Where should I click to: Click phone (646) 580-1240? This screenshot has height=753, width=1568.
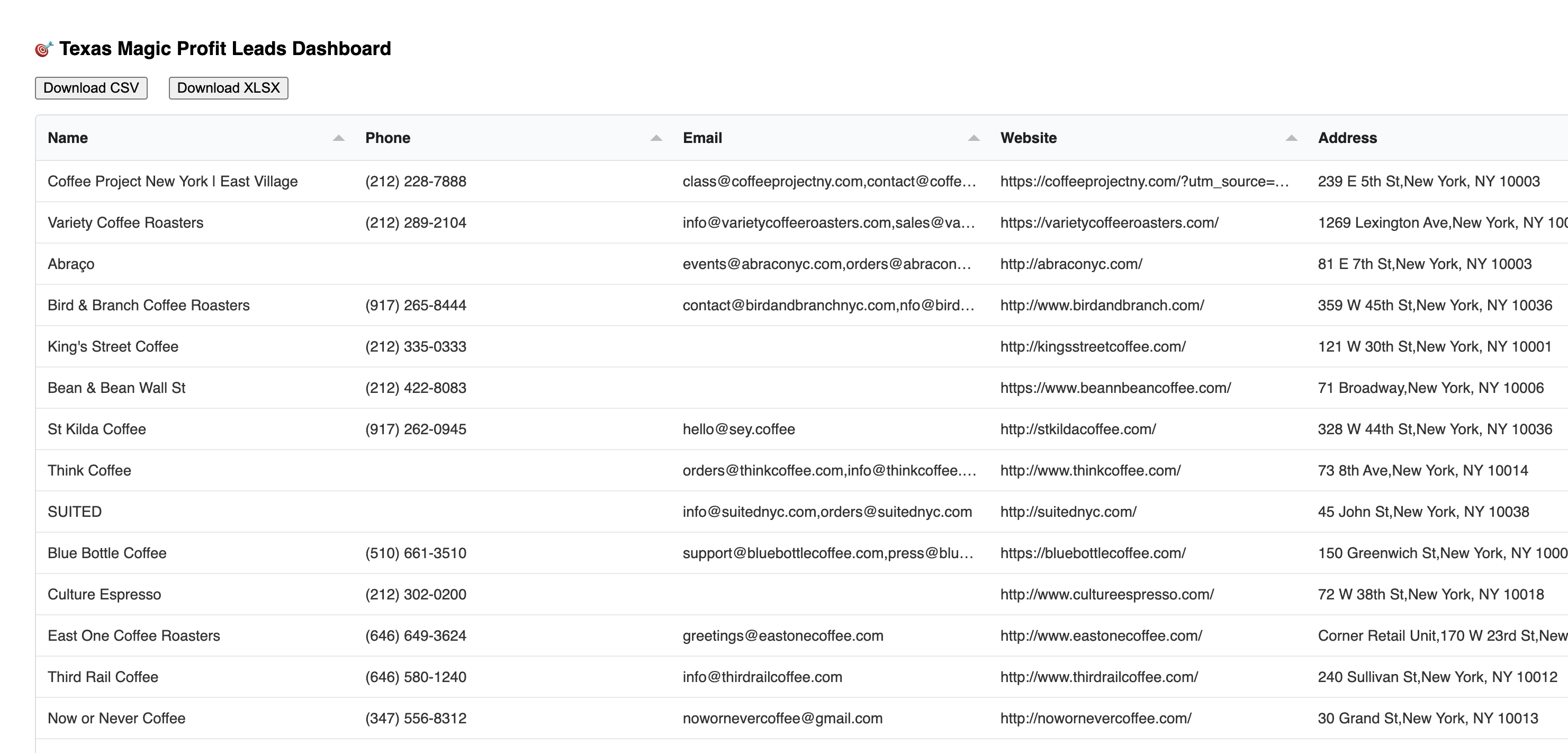coord(416,677)
